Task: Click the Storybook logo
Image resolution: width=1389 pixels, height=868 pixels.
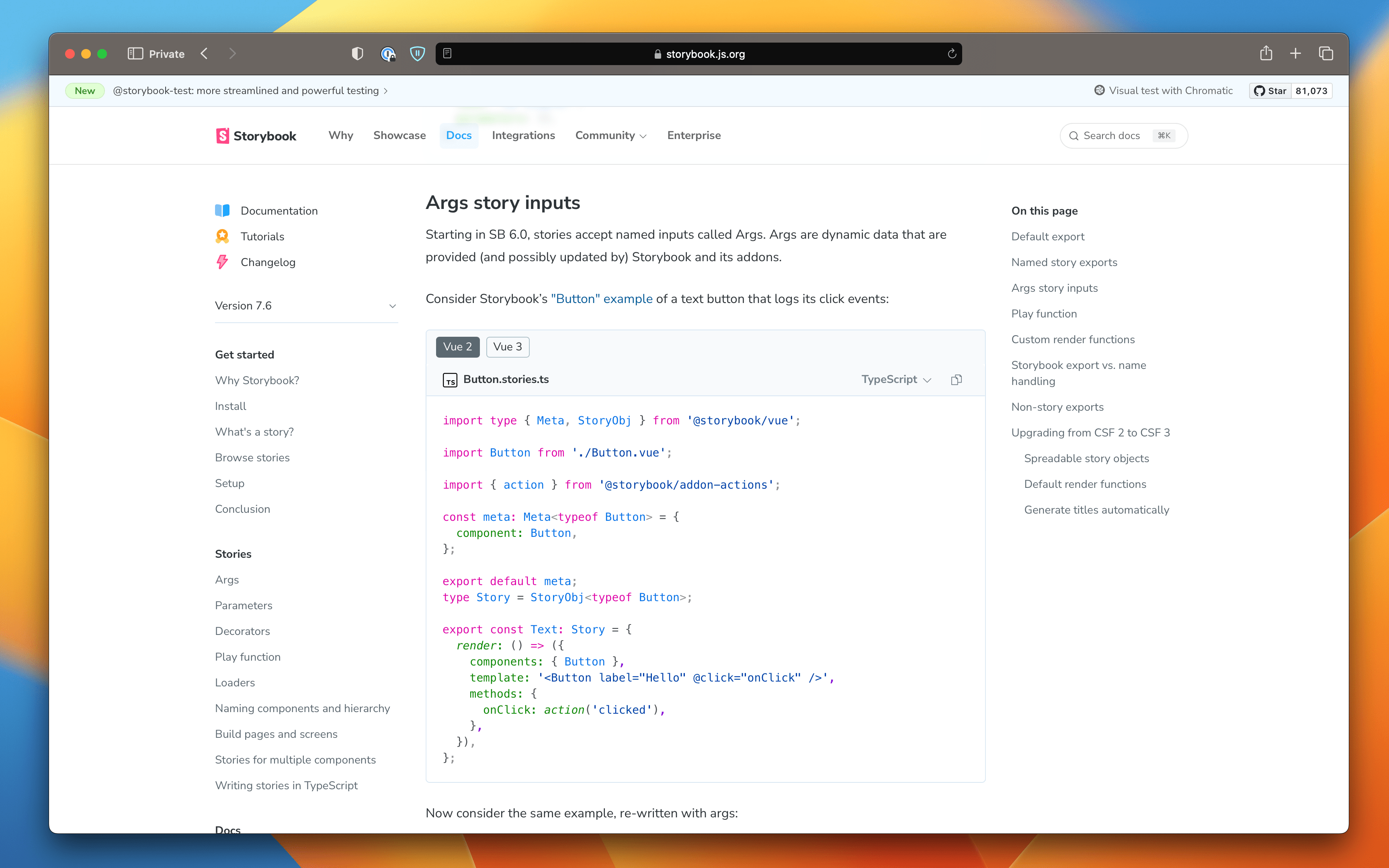Action: [256, 135]
